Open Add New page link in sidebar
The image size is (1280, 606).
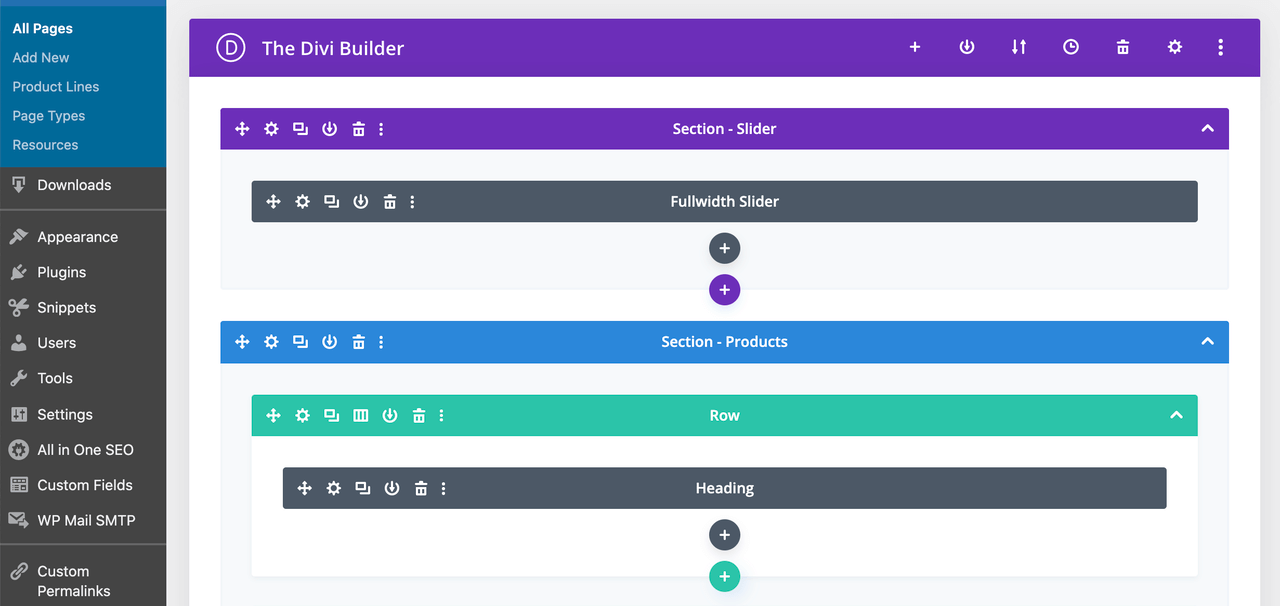tap(41, 58)
